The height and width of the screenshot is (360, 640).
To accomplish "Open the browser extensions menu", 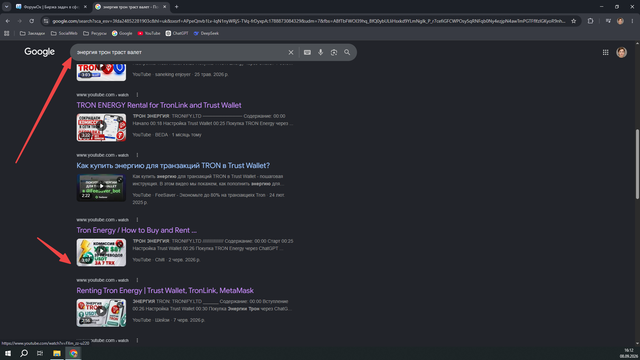I will [590, 21].
